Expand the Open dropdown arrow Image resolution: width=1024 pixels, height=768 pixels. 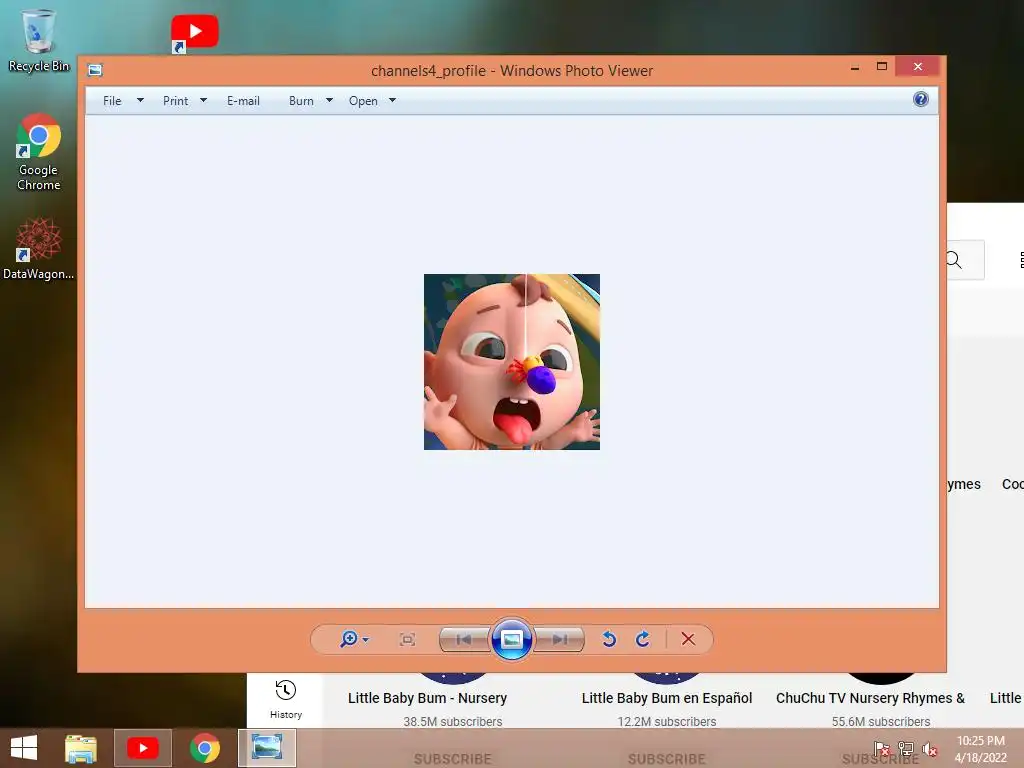pos(392,100)
